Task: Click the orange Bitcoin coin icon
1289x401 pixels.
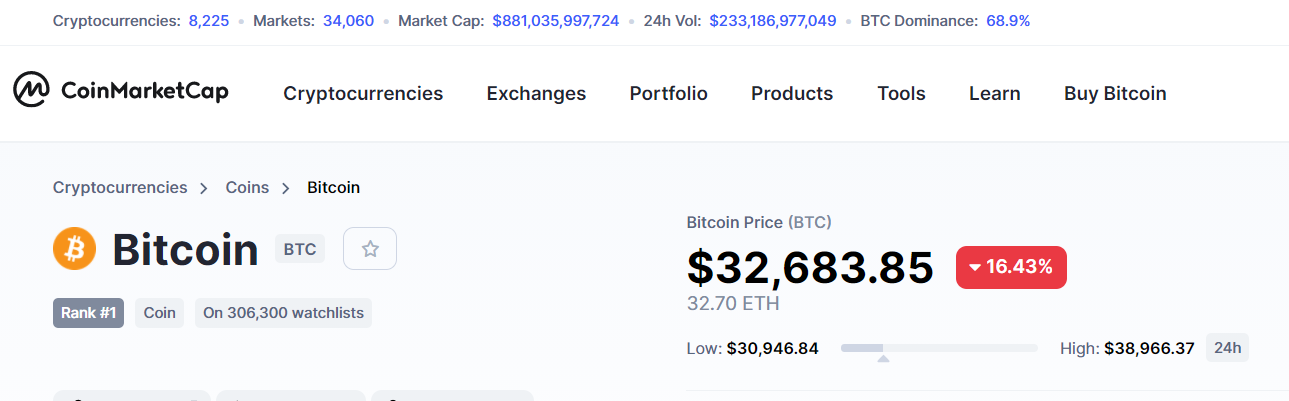Action: (74, 249)
